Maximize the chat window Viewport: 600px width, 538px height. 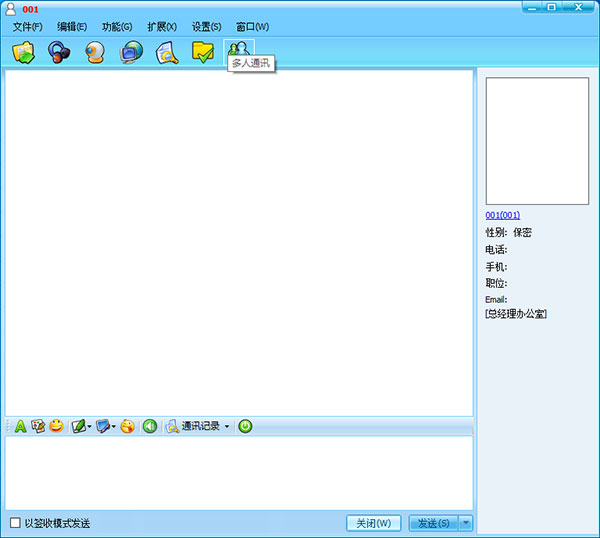[x=551, y=7]
